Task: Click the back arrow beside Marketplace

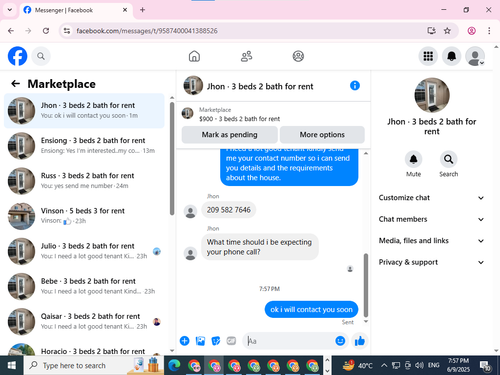Action: pos(16,84)
